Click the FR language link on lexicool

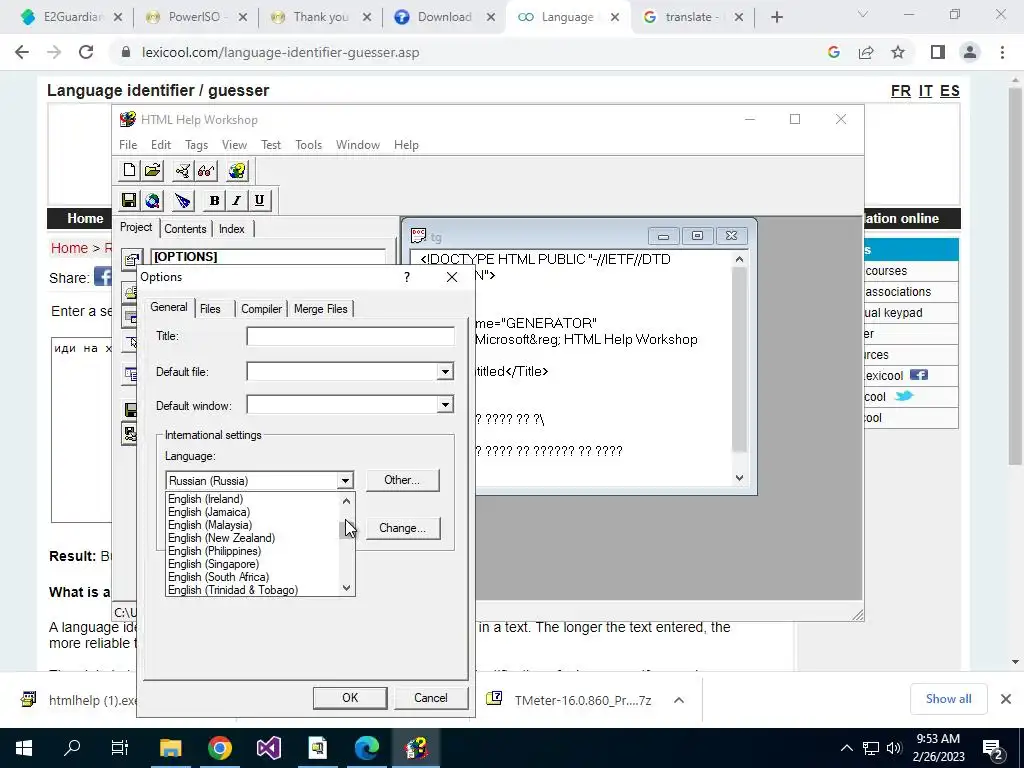901,91
